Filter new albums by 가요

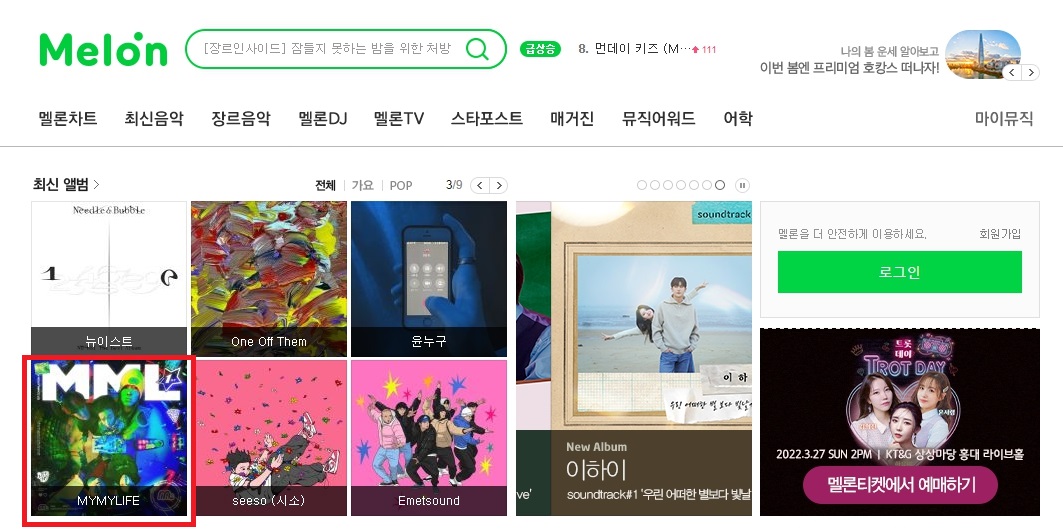click(x=363, y=186)
